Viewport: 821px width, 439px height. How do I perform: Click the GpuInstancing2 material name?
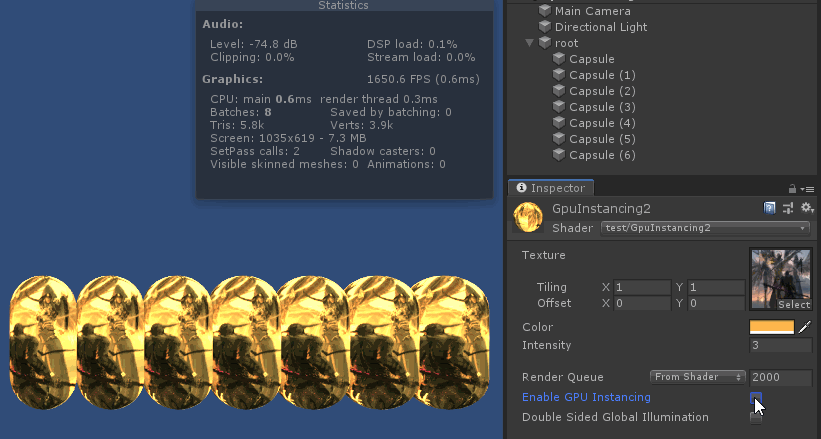[x=601, y=208]
